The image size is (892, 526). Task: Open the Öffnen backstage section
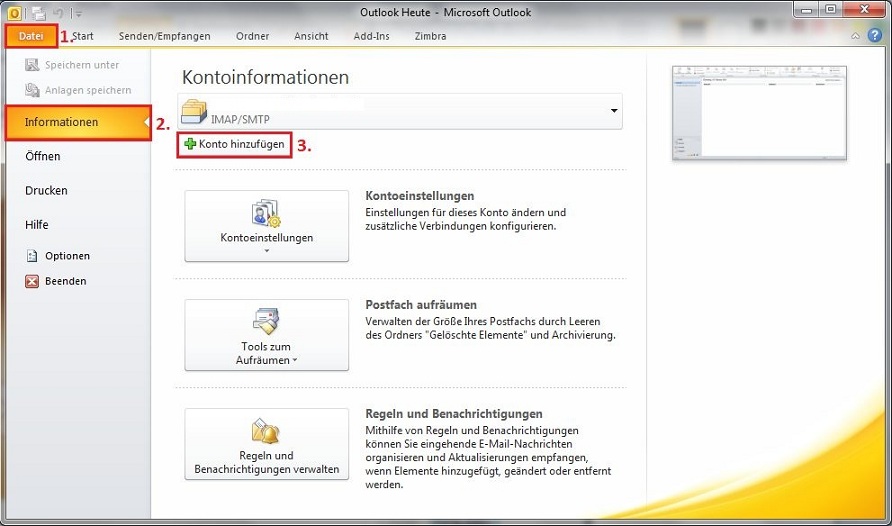tap(43, 156)
